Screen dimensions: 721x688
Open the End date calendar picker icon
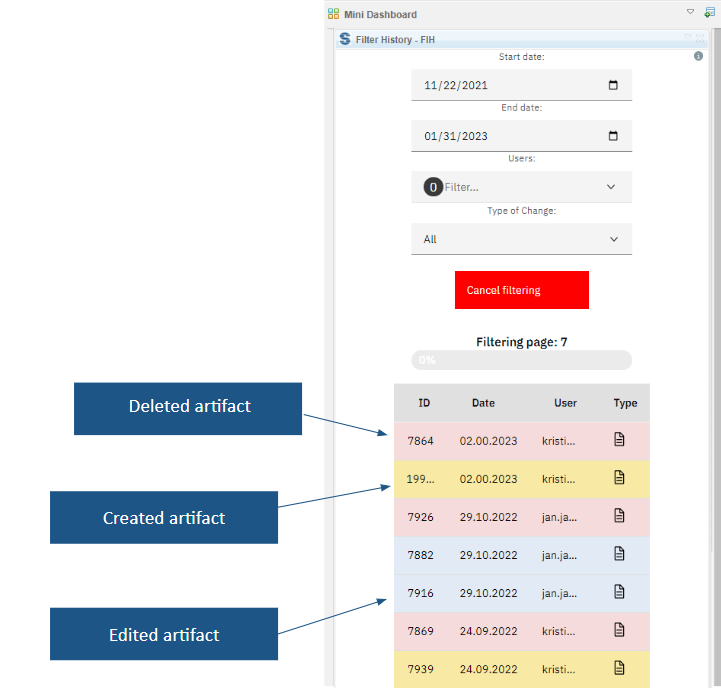pos(613,136)
